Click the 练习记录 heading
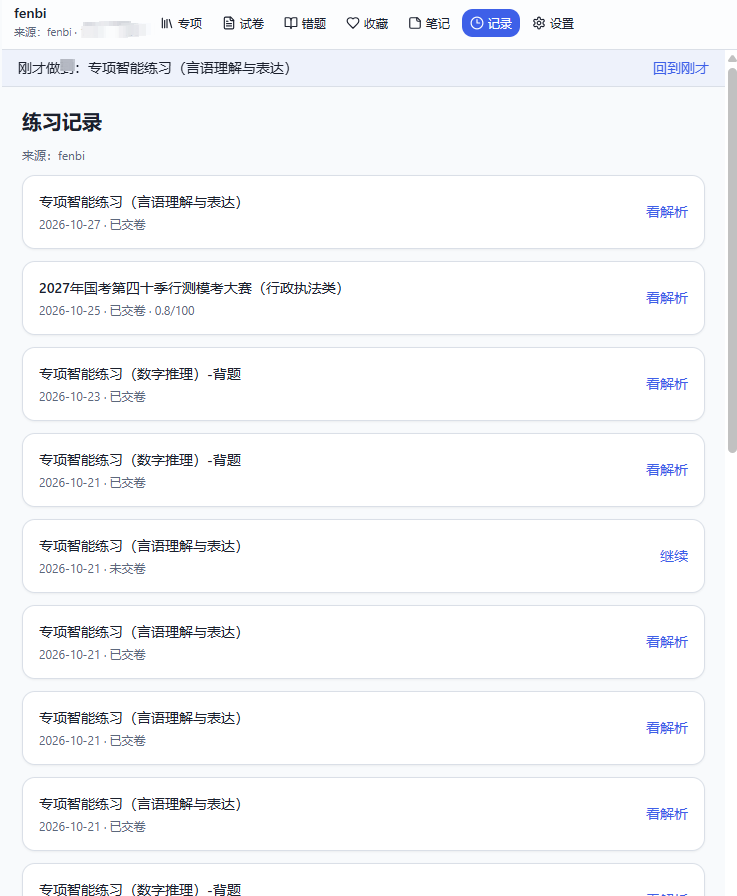Screen dimensions: 737x896 [62, 122]
